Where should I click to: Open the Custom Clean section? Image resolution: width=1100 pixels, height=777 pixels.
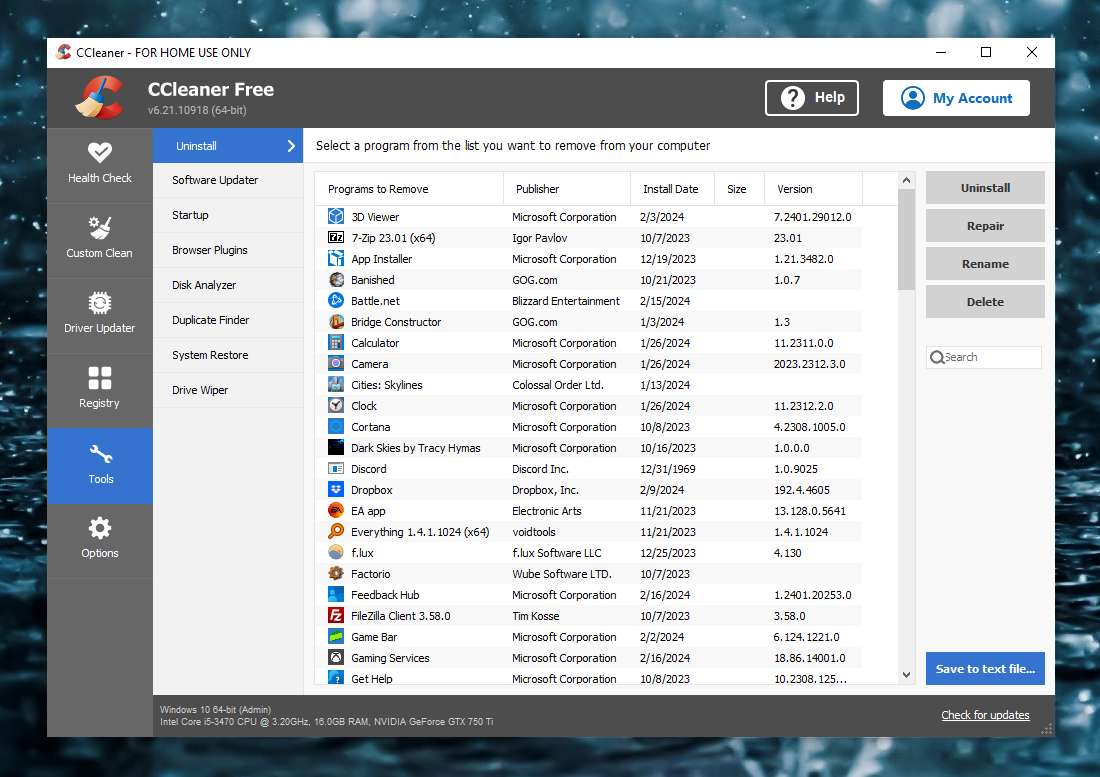(100, 239)
